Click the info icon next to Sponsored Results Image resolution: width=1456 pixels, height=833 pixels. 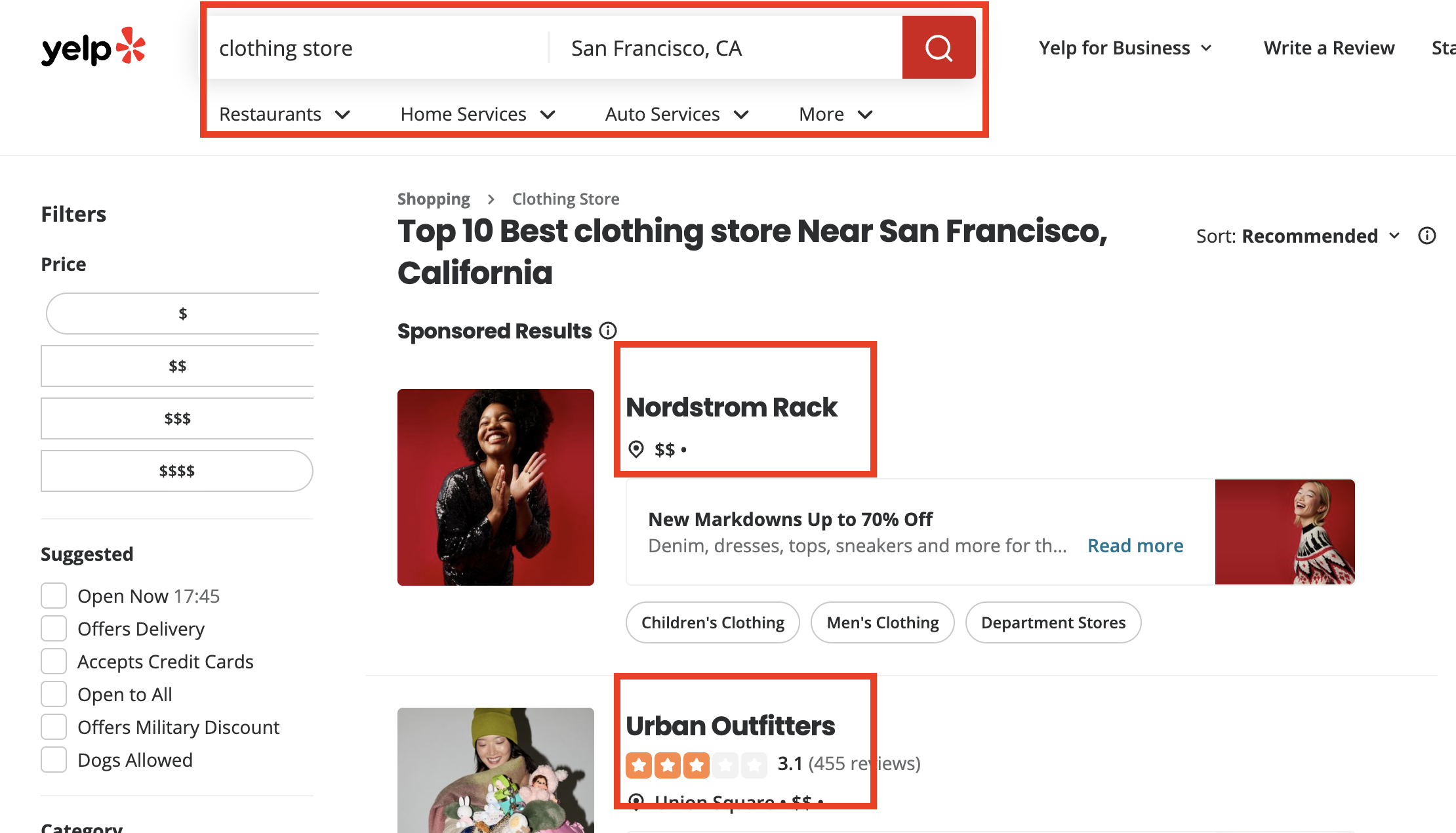[608, 331]
